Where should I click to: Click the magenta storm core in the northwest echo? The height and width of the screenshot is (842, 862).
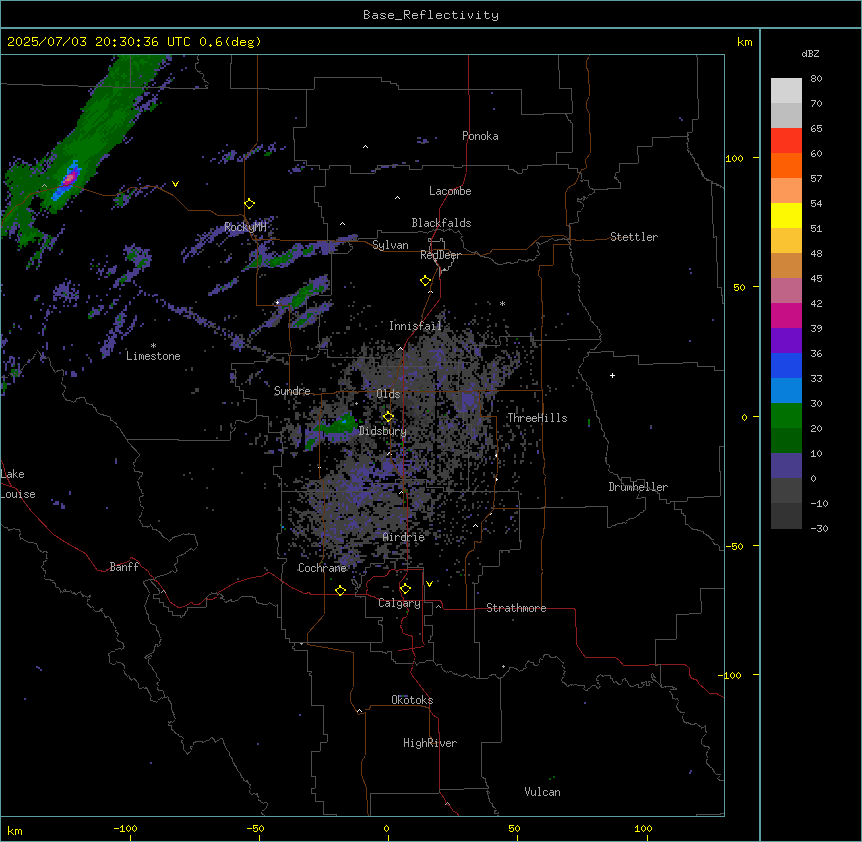click(70, 177)
